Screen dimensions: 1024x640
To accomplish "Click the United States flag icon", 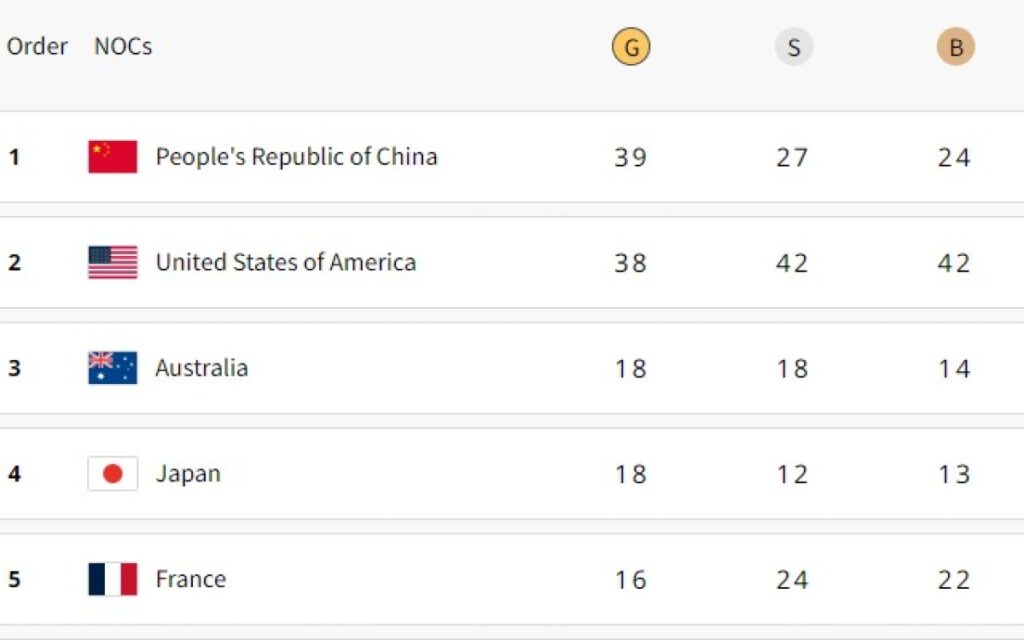I will (112, 262).
